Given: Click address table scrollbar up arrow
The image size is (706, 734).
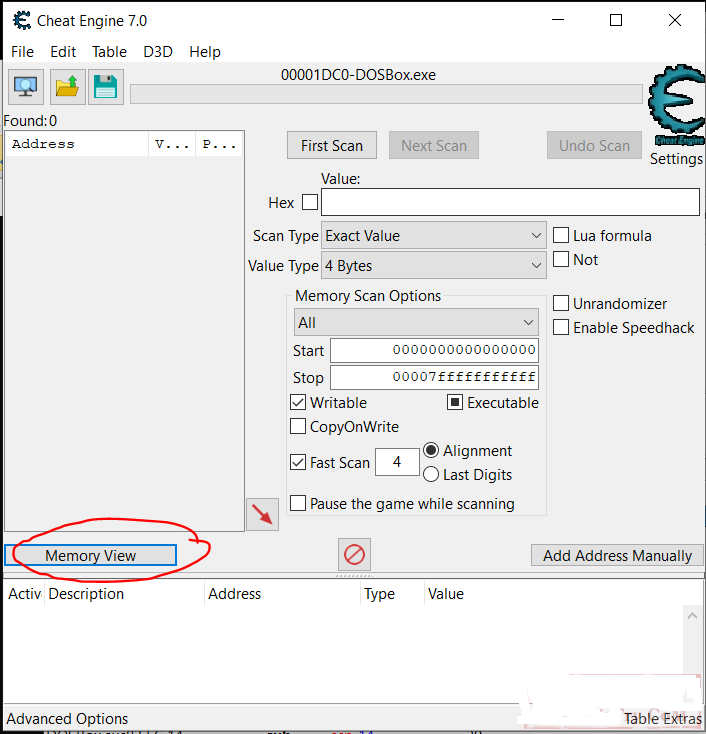Looking at the screenshot, I should click(692, 616).
